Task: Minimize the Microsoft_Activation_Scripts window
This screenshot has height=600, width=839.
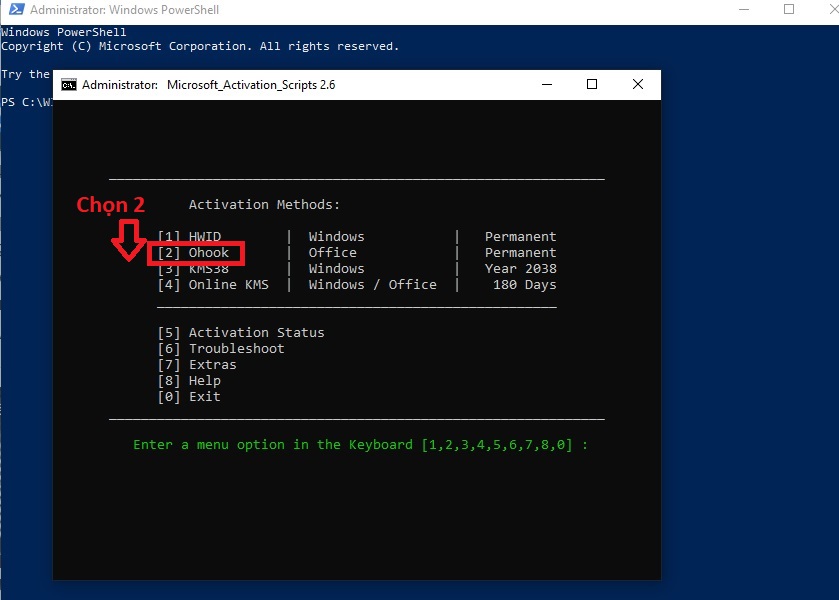Action: pos(547,85)
